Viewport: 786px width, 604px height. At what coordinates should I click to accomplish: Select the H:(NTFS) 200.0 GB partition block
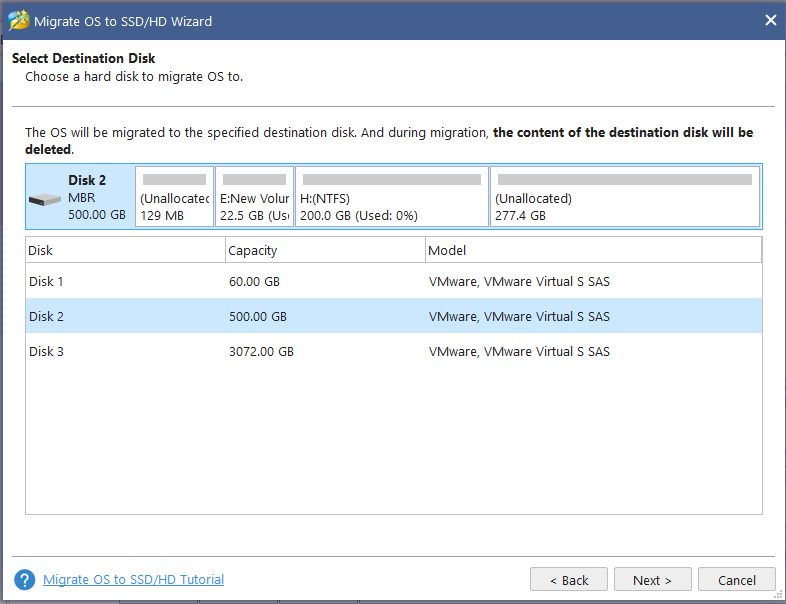391,197
